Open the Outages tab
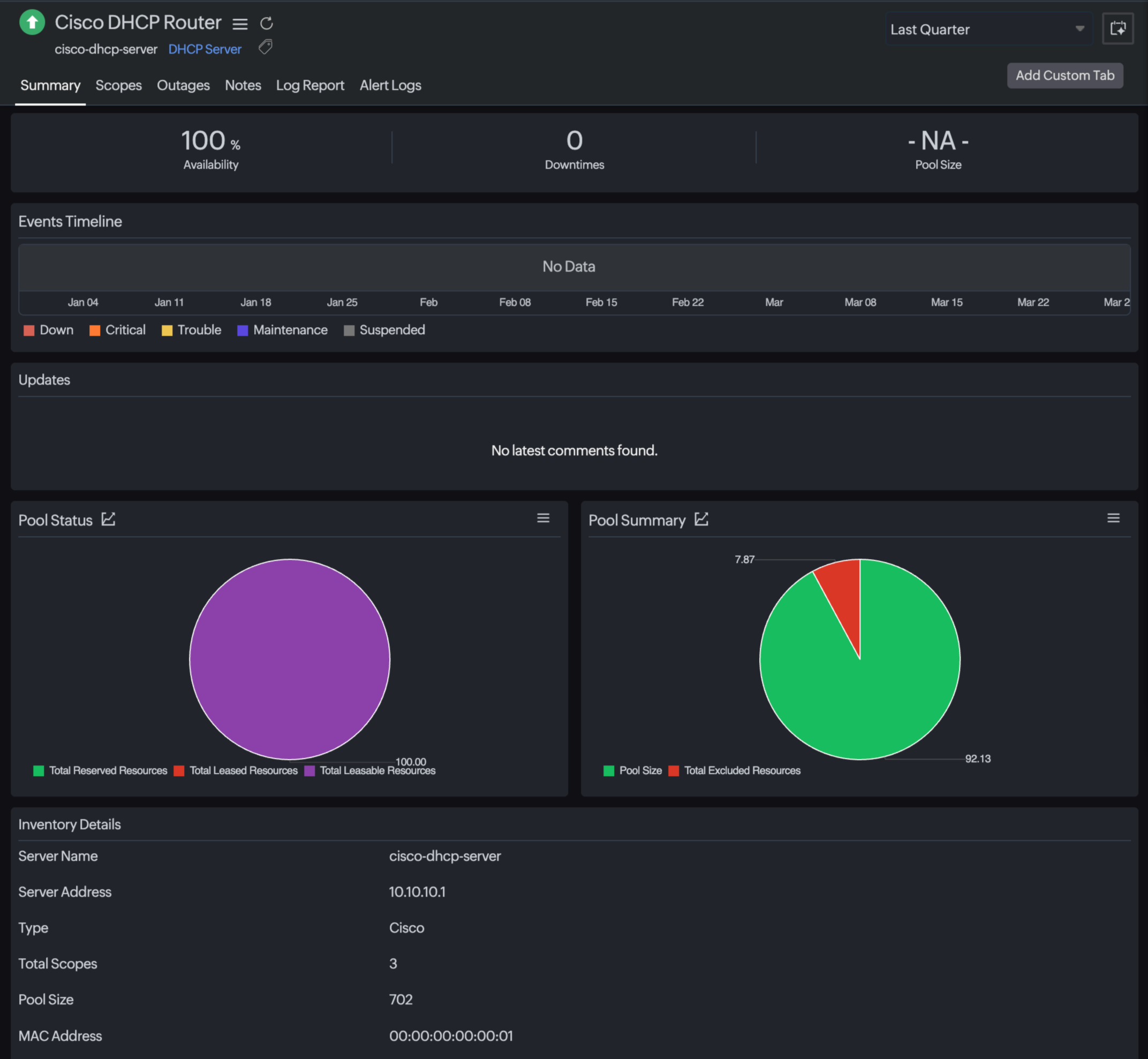The height and width of the screenshot is (1059, 1148). [183, 85]
